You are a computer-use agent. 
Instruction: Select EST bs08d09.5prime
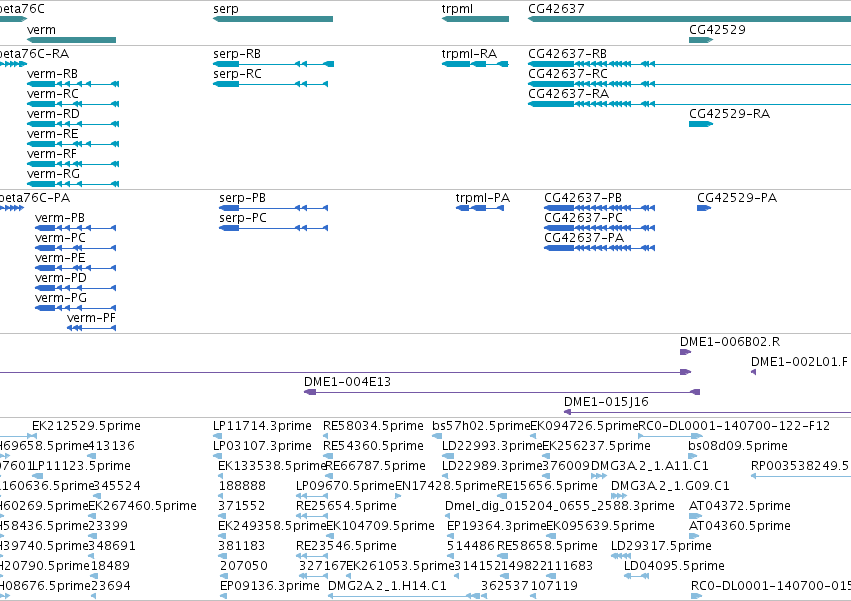point(738,446)
